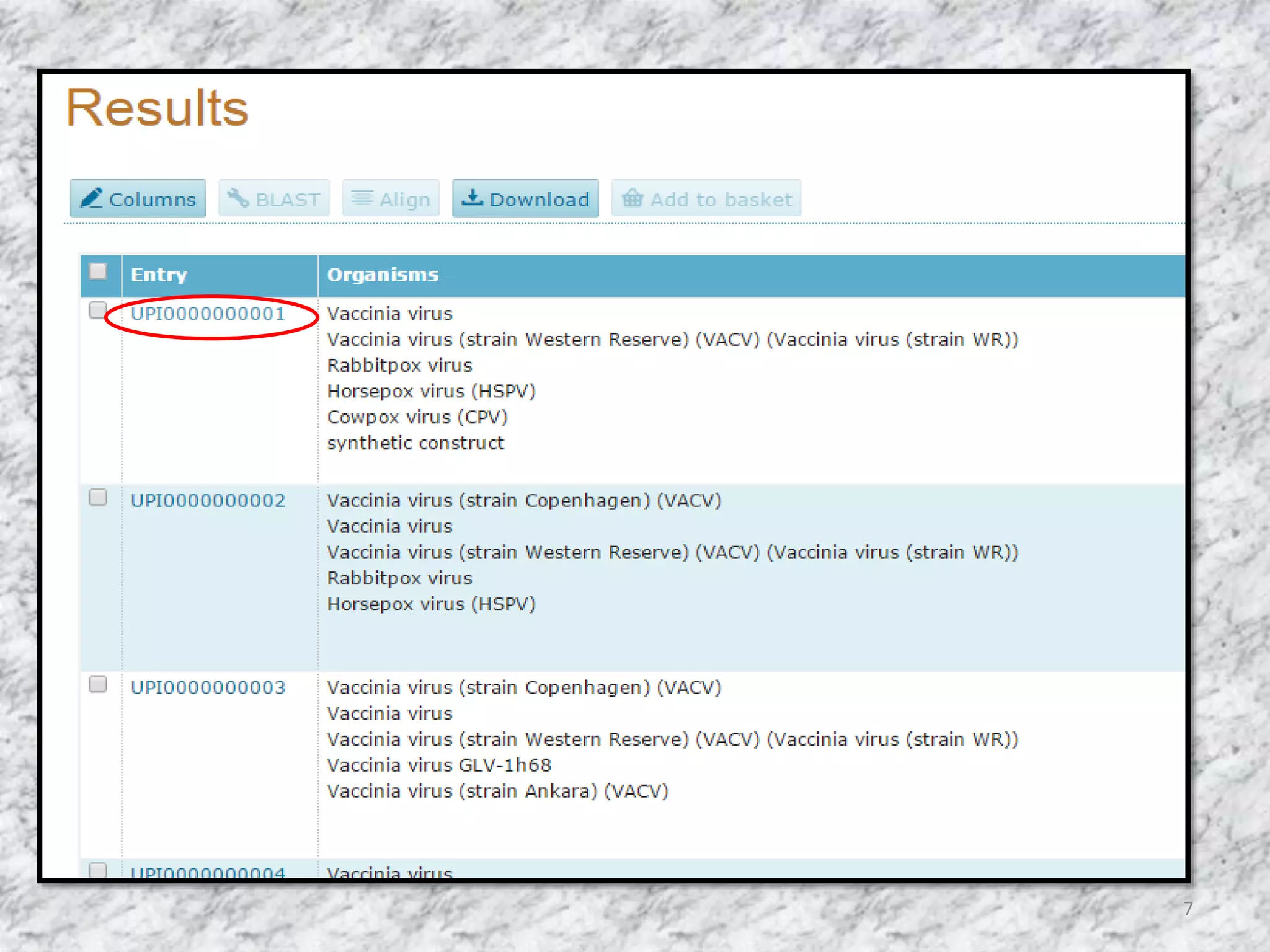
Task: Open the UPI0000000004 entry link
Action: pyautogui.click(x=208, y=871)
